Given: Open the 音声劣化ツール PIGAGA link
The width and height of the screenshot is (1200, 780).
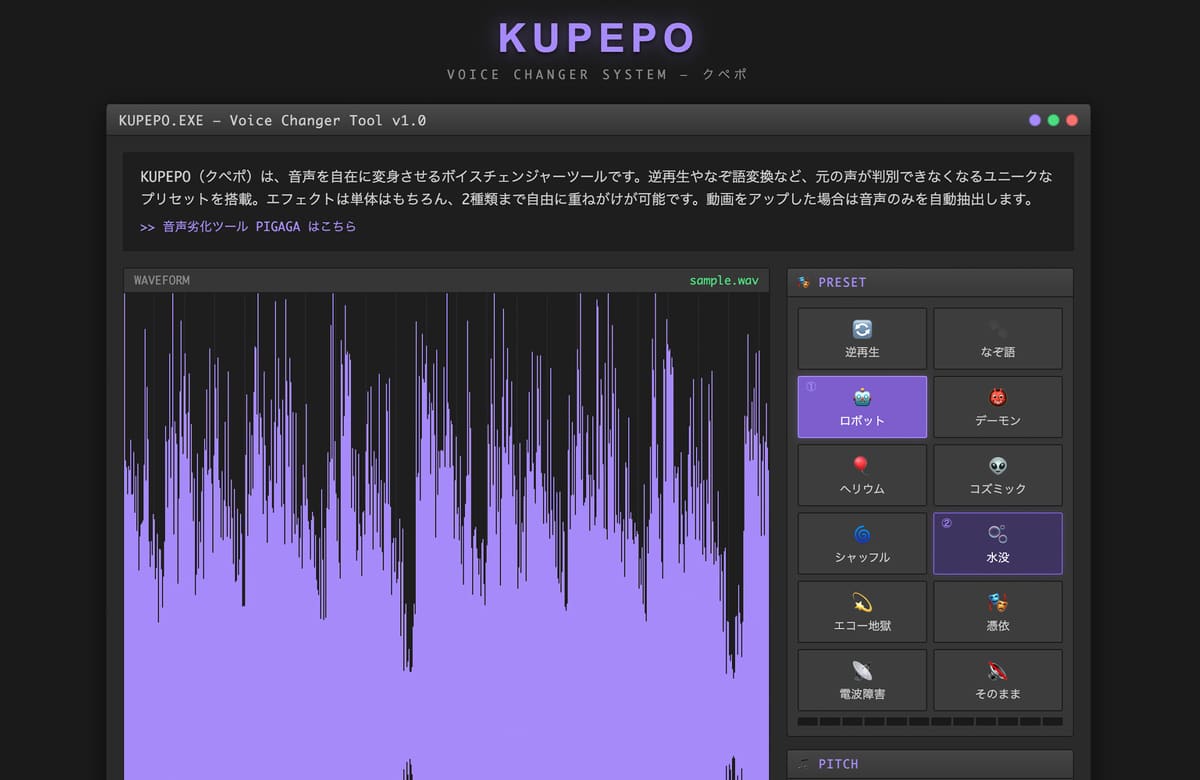Looking at the screenshot, I should coord(248,227).
